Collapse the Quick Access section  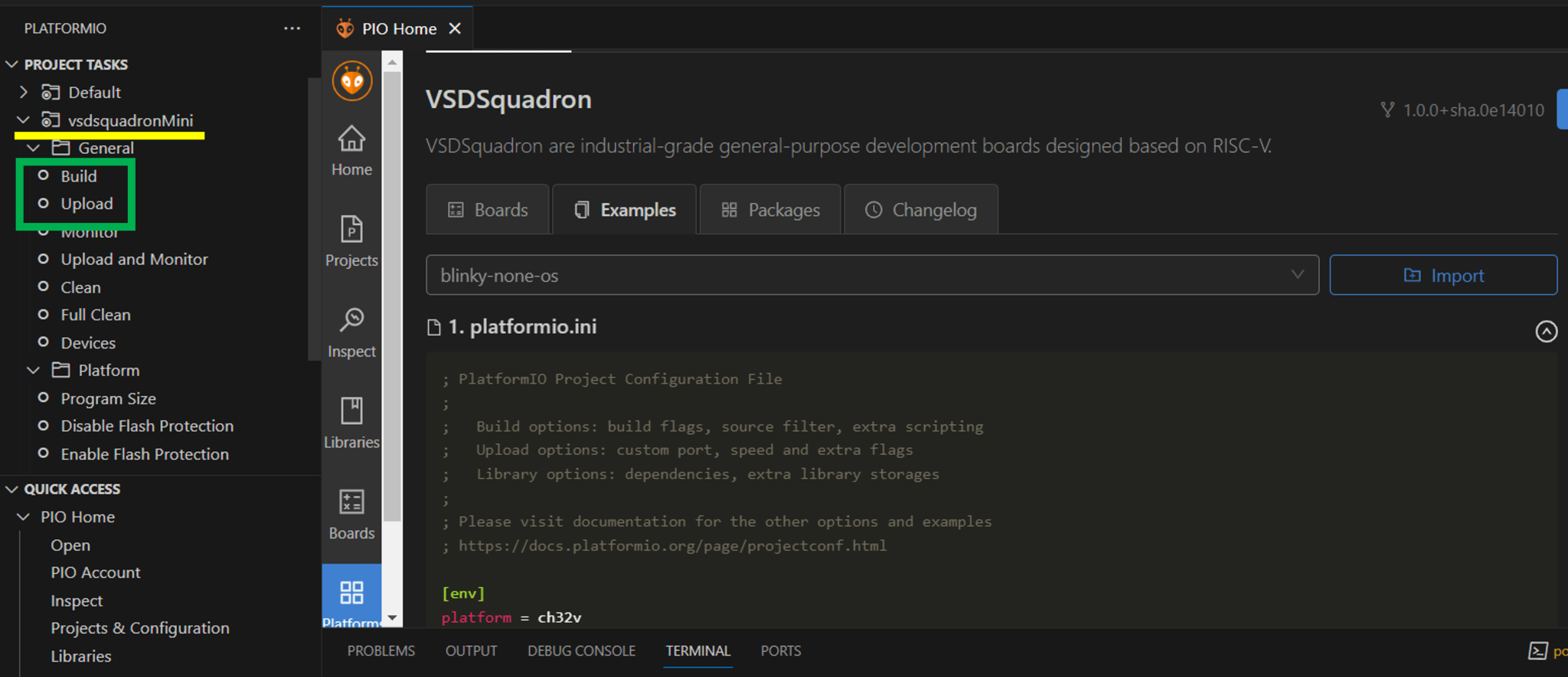coord(12,489)
